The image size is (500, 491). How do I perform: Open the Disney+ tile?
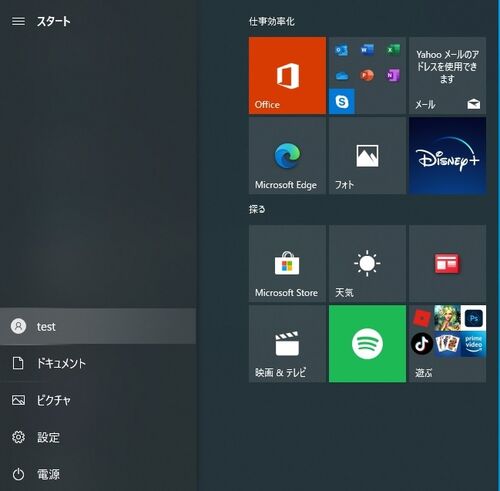(x=447, y=156)
